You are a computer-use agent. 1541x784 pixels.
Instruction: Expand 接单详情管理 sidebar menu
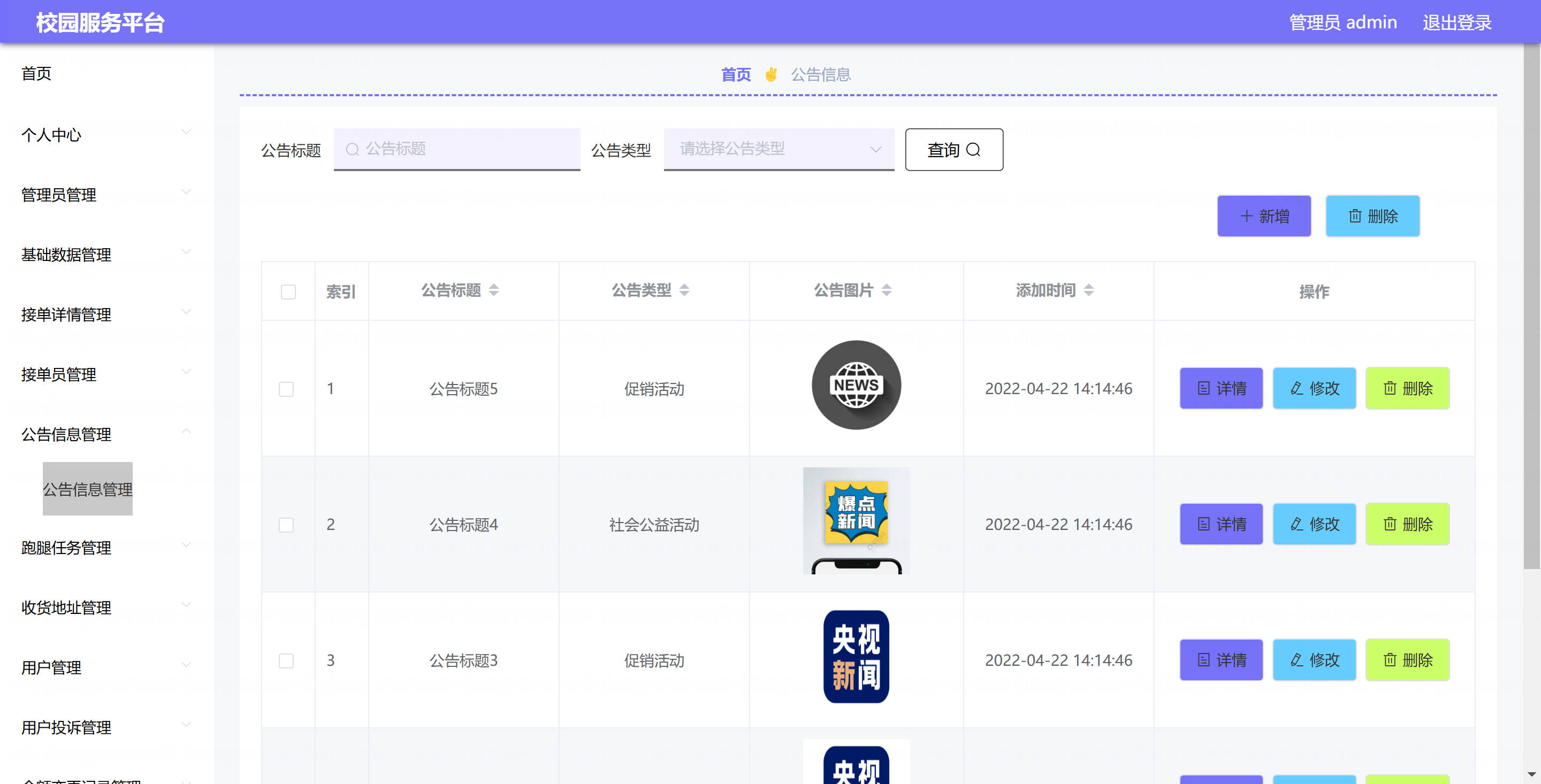coord(107,314)
